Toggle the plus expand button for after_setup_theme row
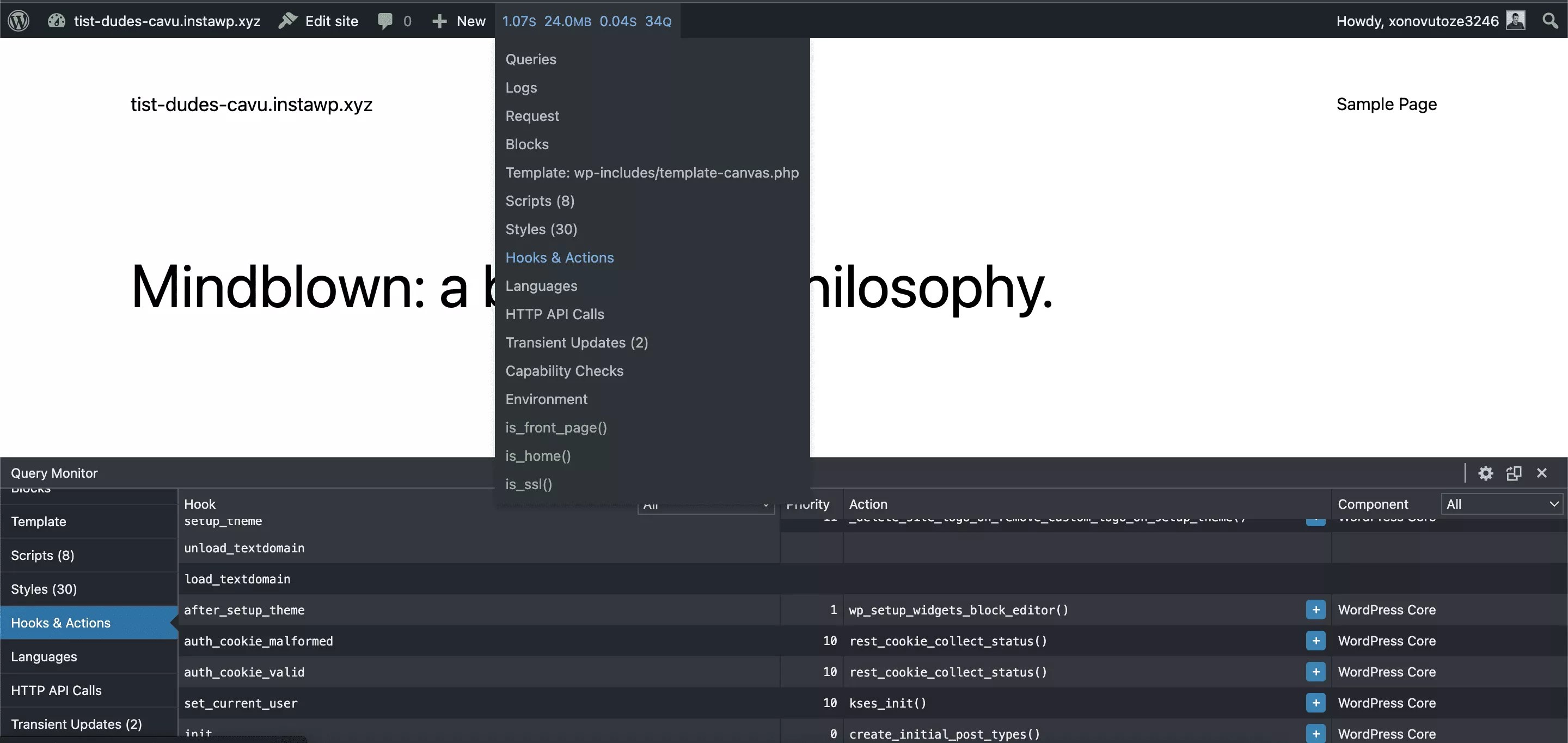 (x=1316, y=610)
